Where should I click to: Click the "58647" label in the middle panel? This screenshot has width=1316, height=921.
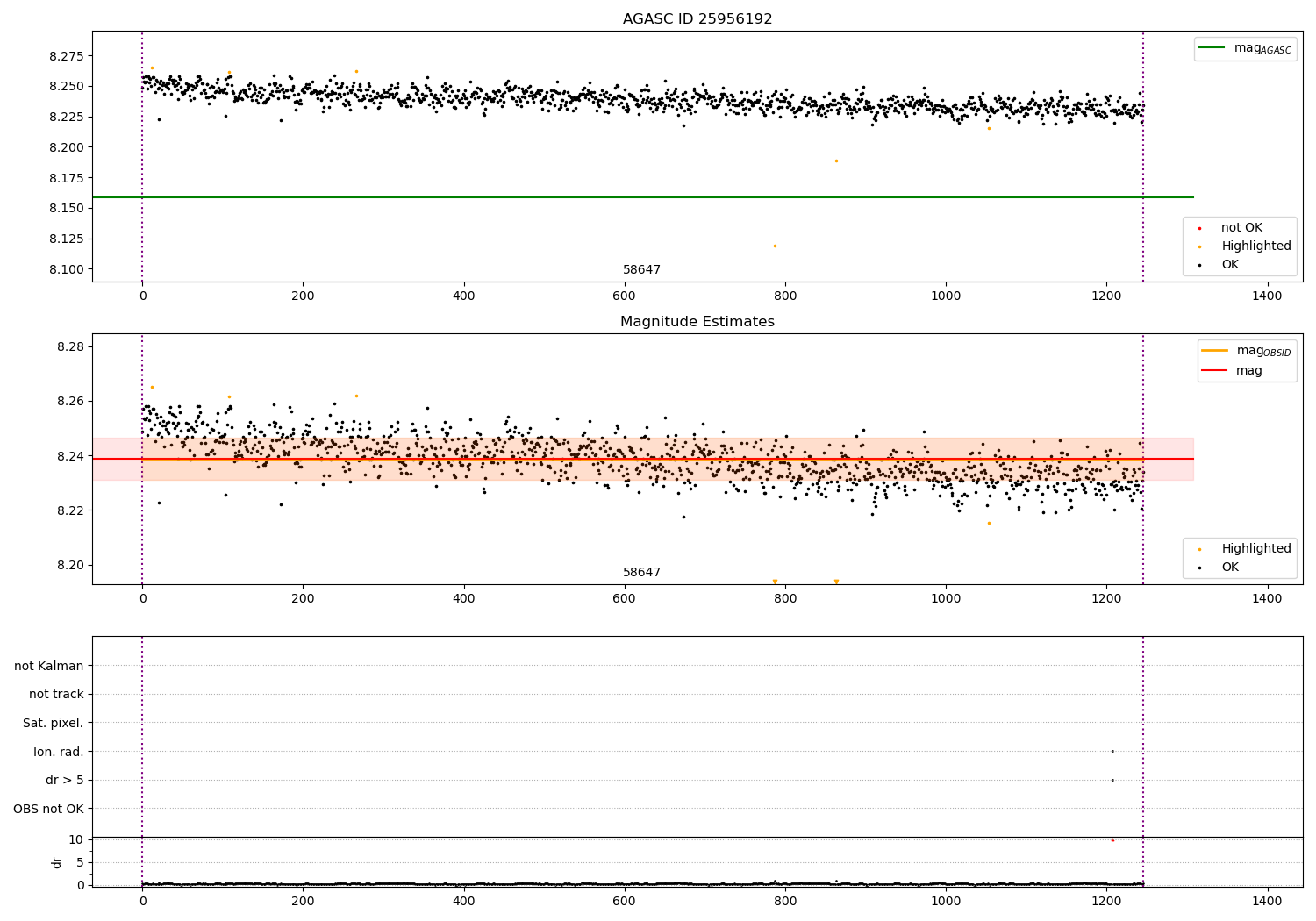click(641, 573)
